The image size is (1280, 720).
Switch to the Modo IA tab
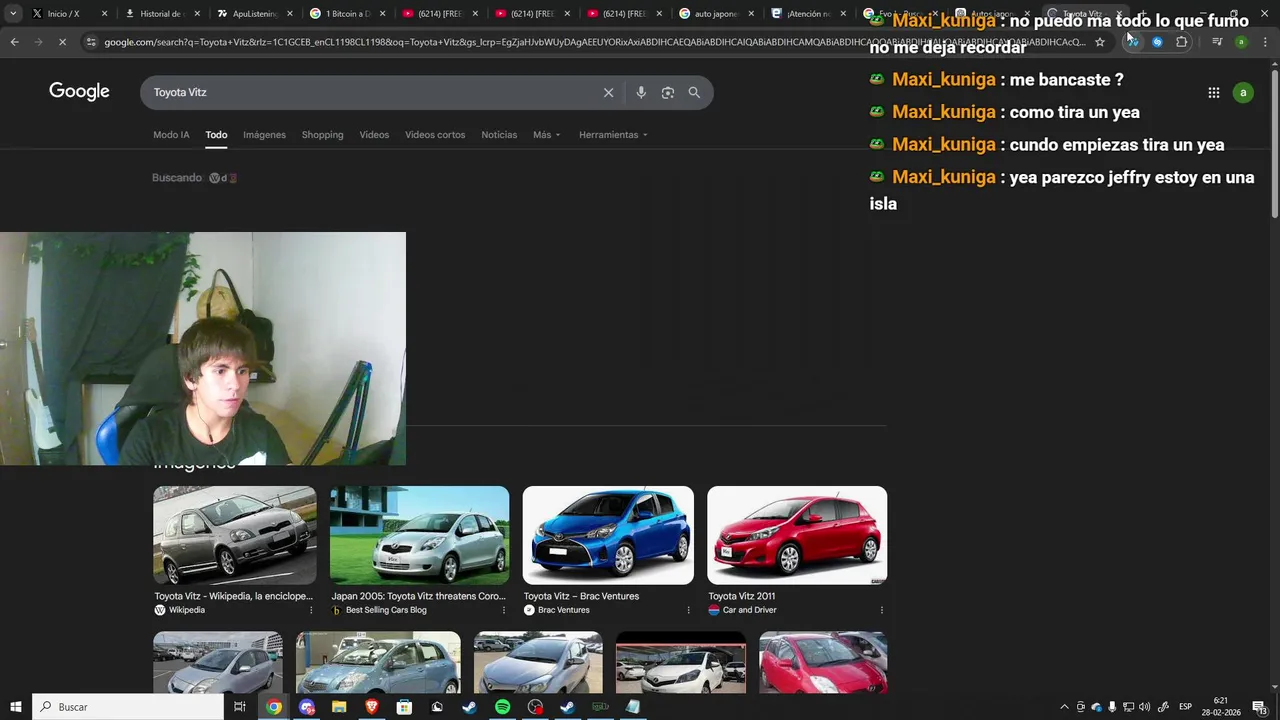(x=171, y=135)
